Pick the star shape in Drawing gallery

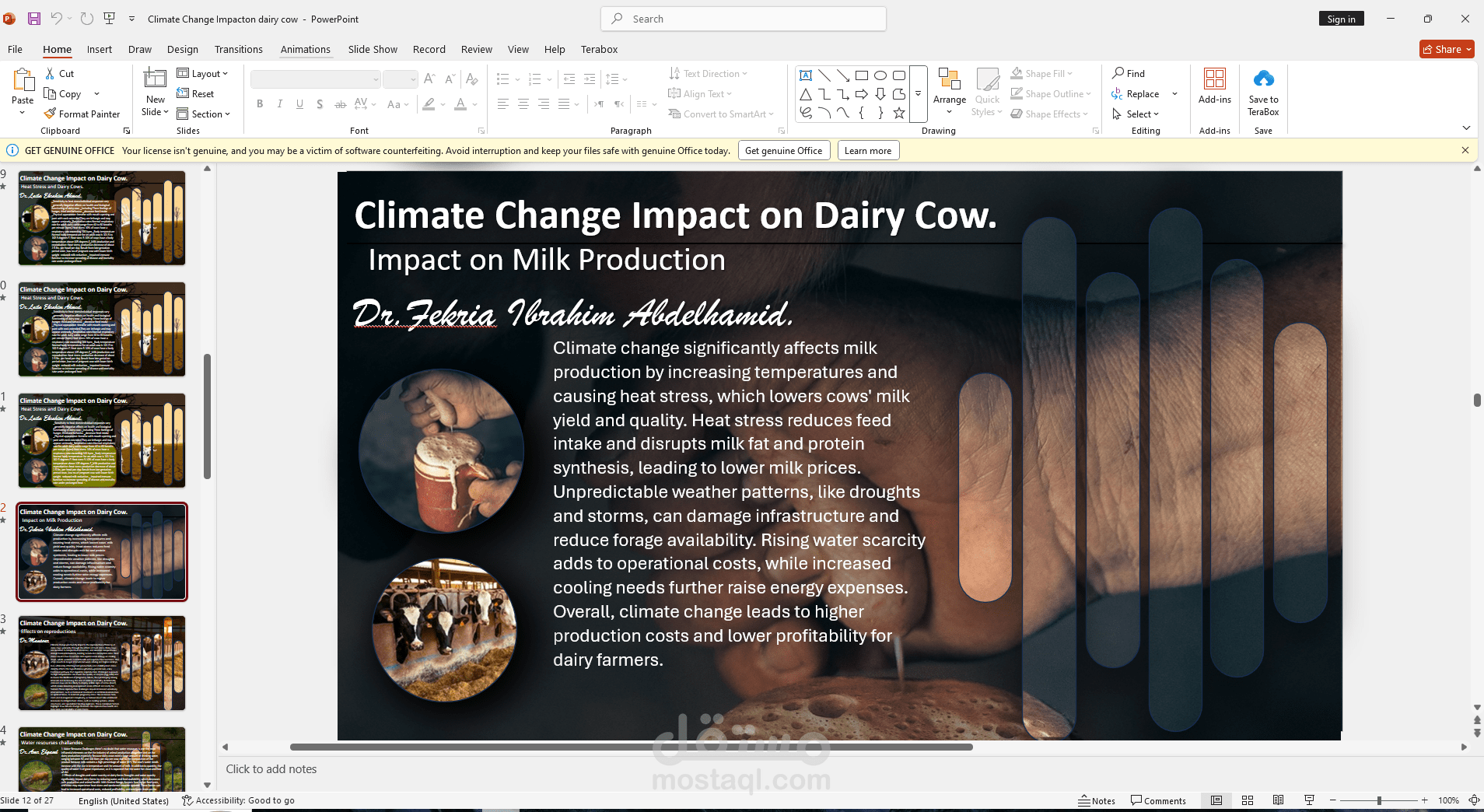(899, 113)
